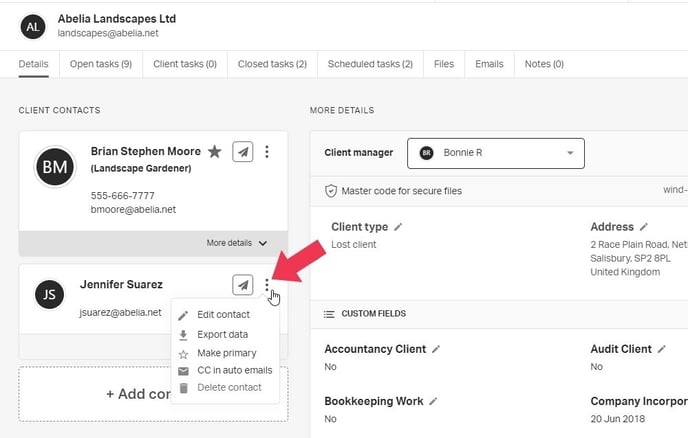Open three-dot menu for Jennifer Suarez
688x438 pixels.
[267, 285]
